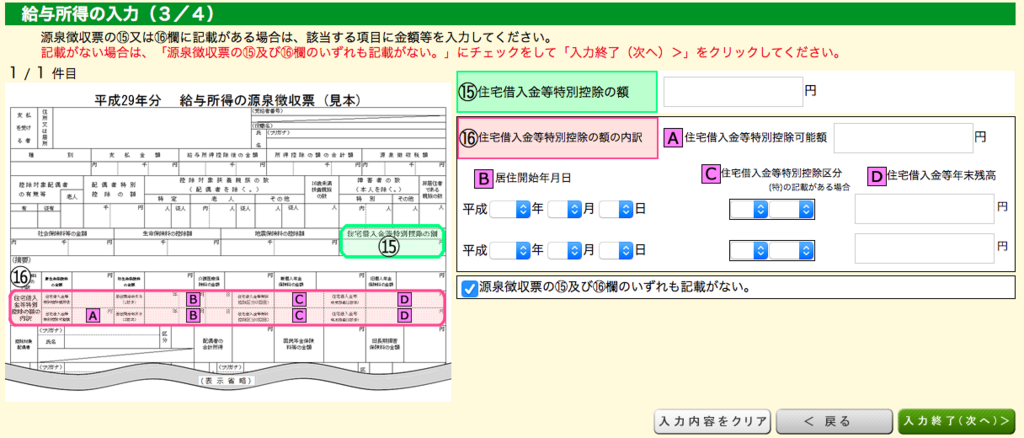
Task: Click the pink ⑯住宅借入金等特別控除の額の内訳 label
Action: (557, 138)
